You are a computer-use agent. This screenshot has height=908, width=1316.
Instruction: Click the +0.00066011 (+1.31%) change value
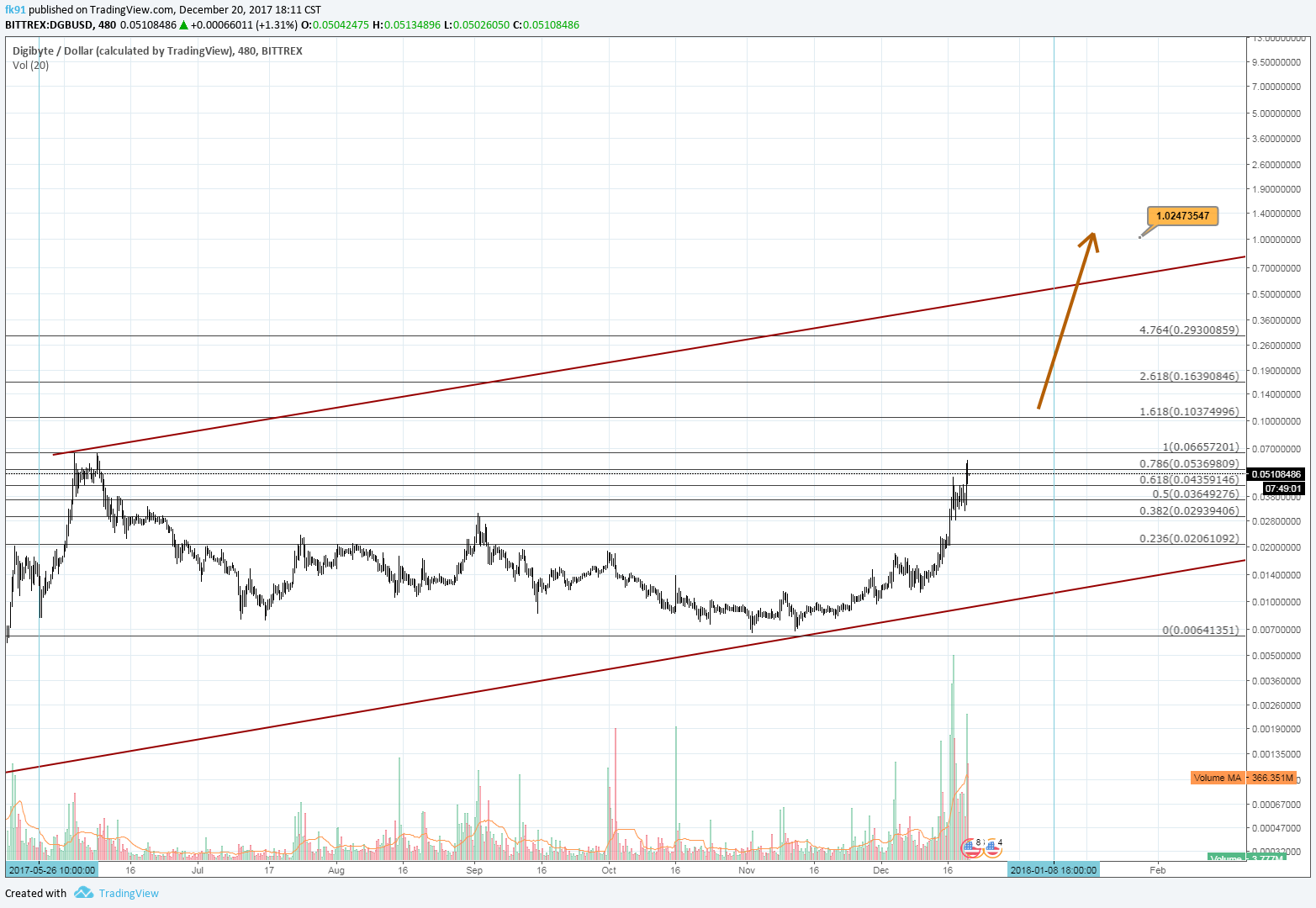click(x=245, y=25)
